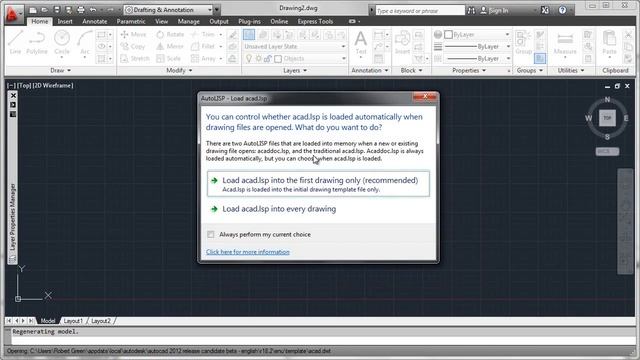Choose the Move command

[x=133, y=34]
